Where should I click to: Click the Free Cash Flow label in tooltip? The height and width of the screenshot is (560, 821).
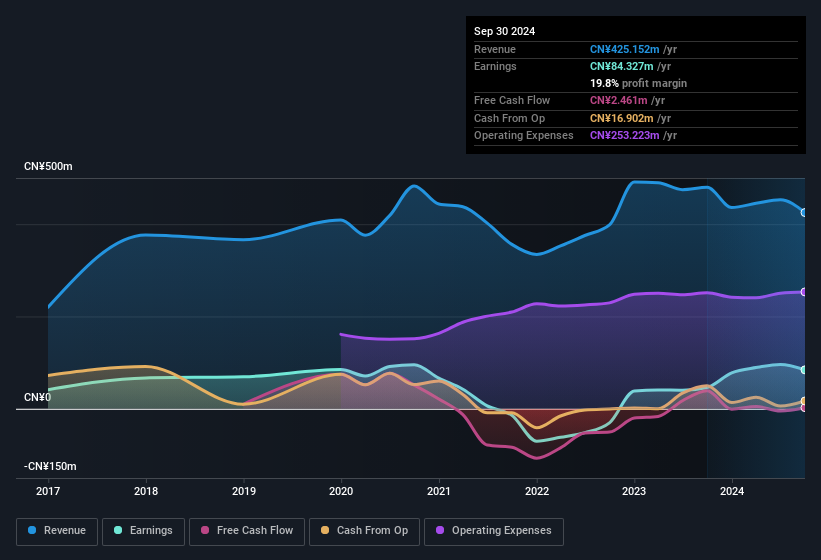click(x=512, y=100)
